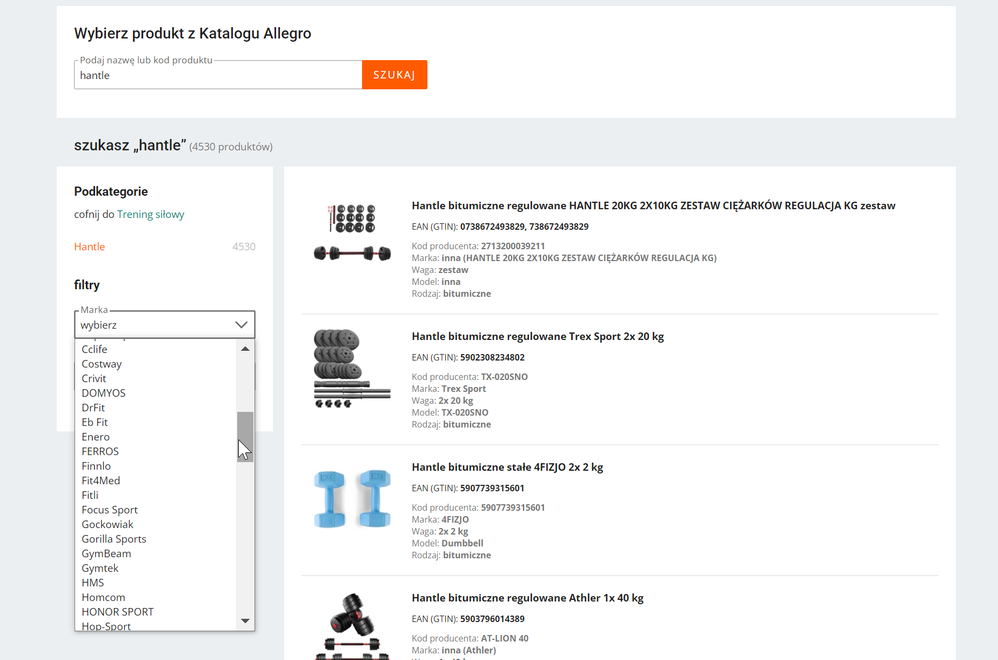
Task: Select HONOR SPORT brand option
Action: click(x=118, y=613)
